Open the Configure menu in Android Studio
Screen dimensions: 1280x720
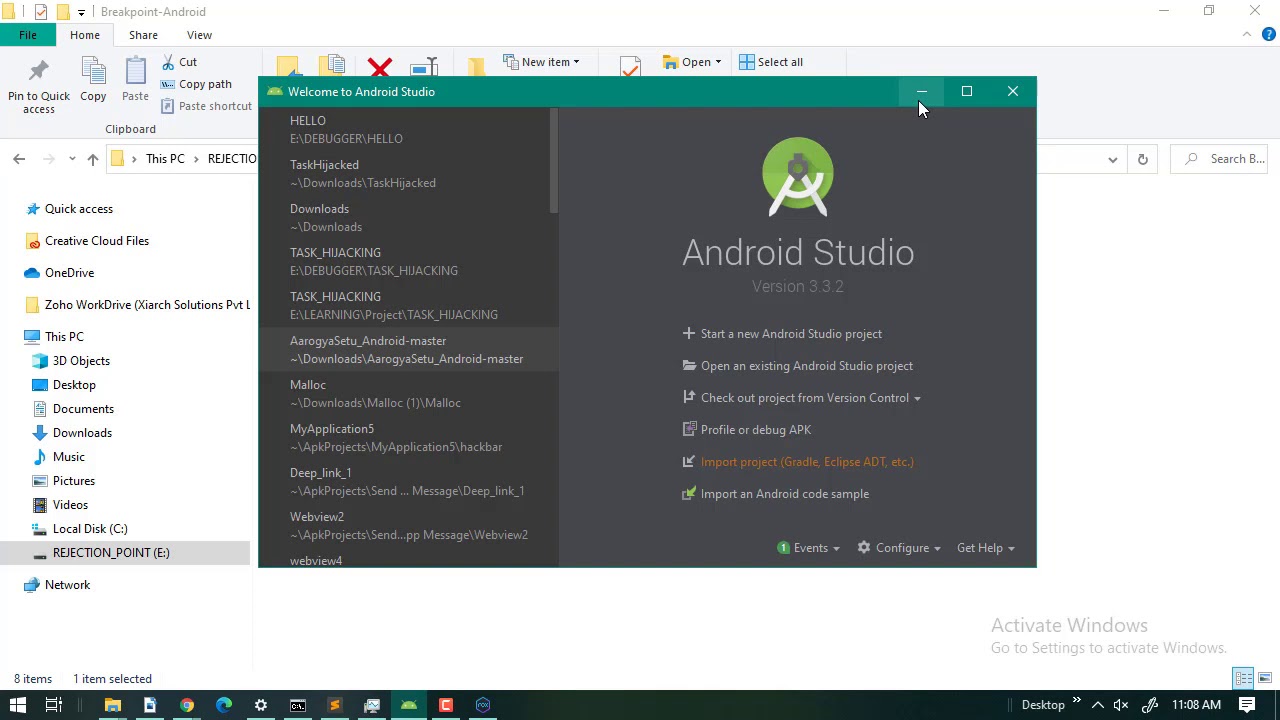pos(899,548)
